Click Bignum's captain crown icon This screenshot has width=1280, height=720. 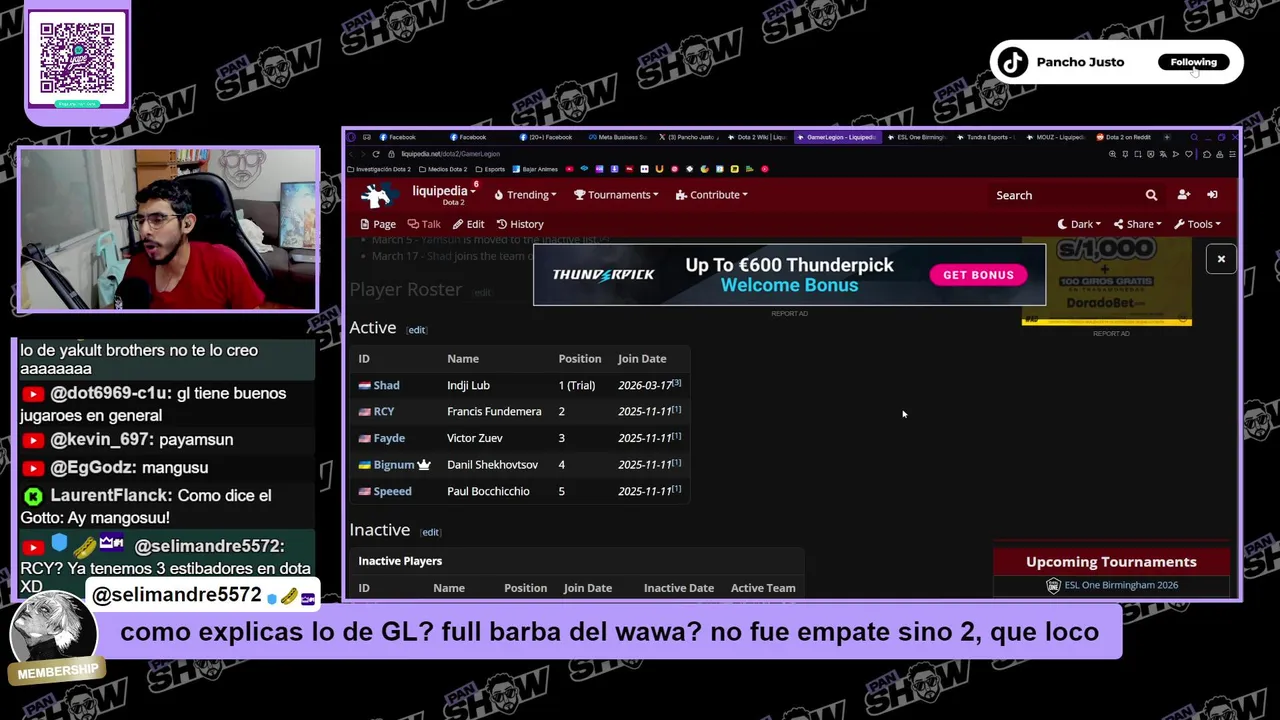[x=424, y=464]
